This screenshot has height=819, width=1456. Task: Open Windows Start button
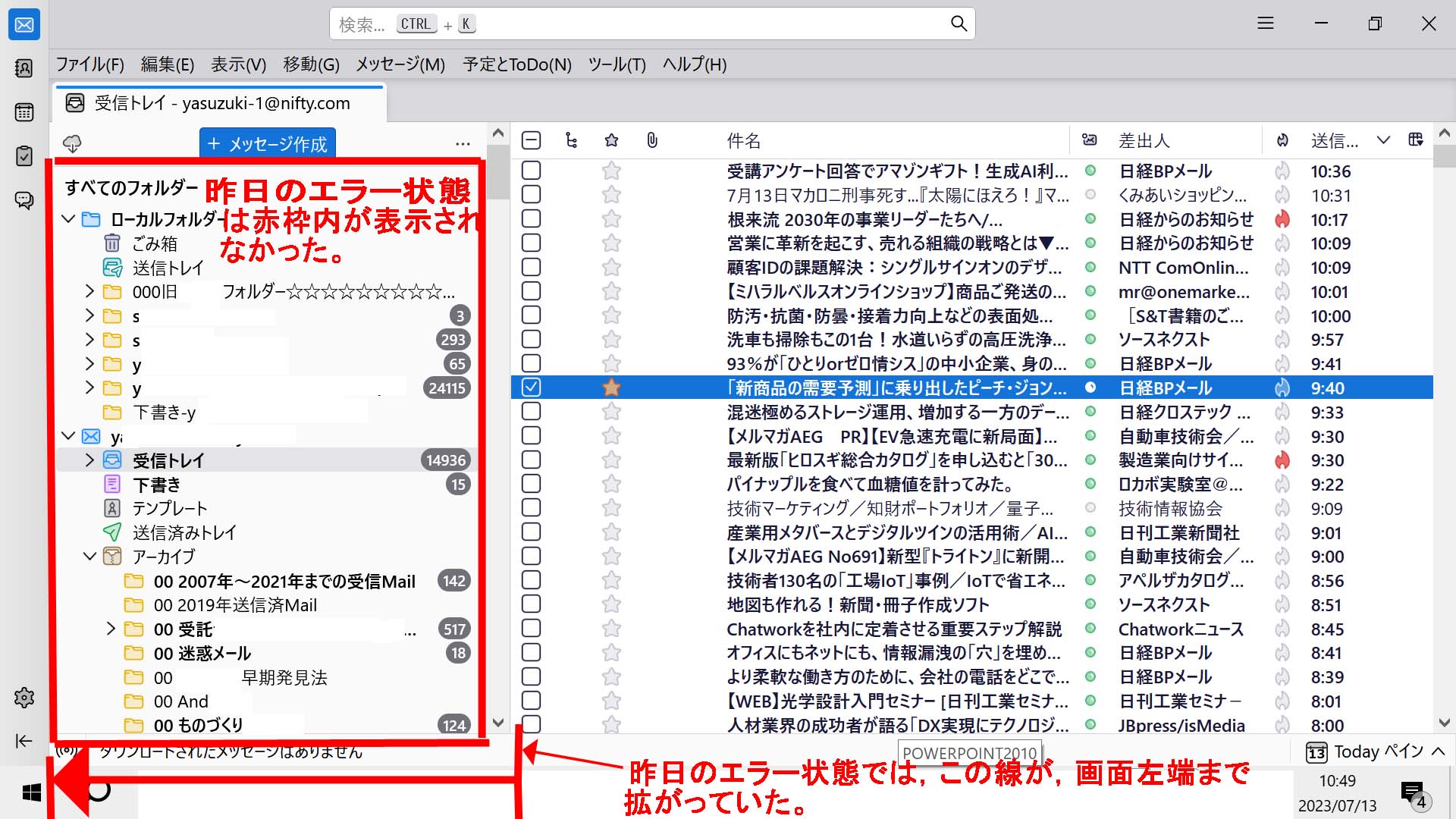[x=31, y=793]
